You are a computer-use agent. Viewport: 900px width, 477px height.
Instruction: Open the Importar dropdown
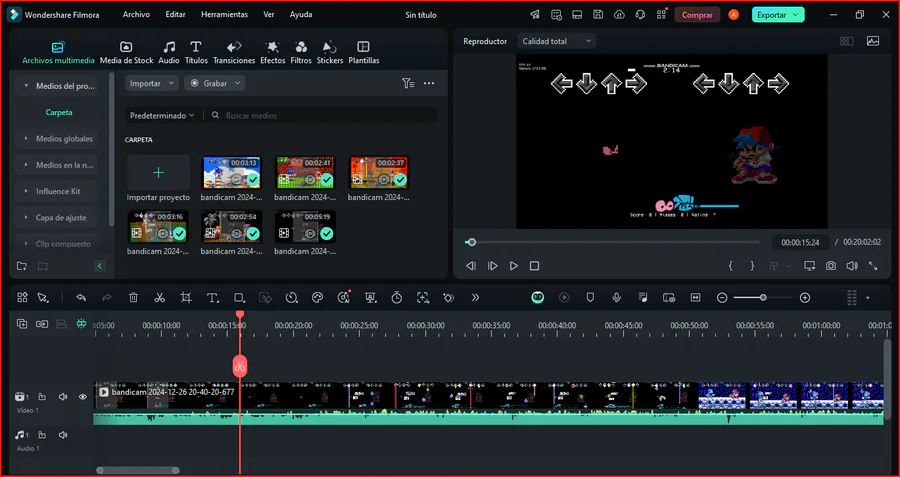click(152, 83)
